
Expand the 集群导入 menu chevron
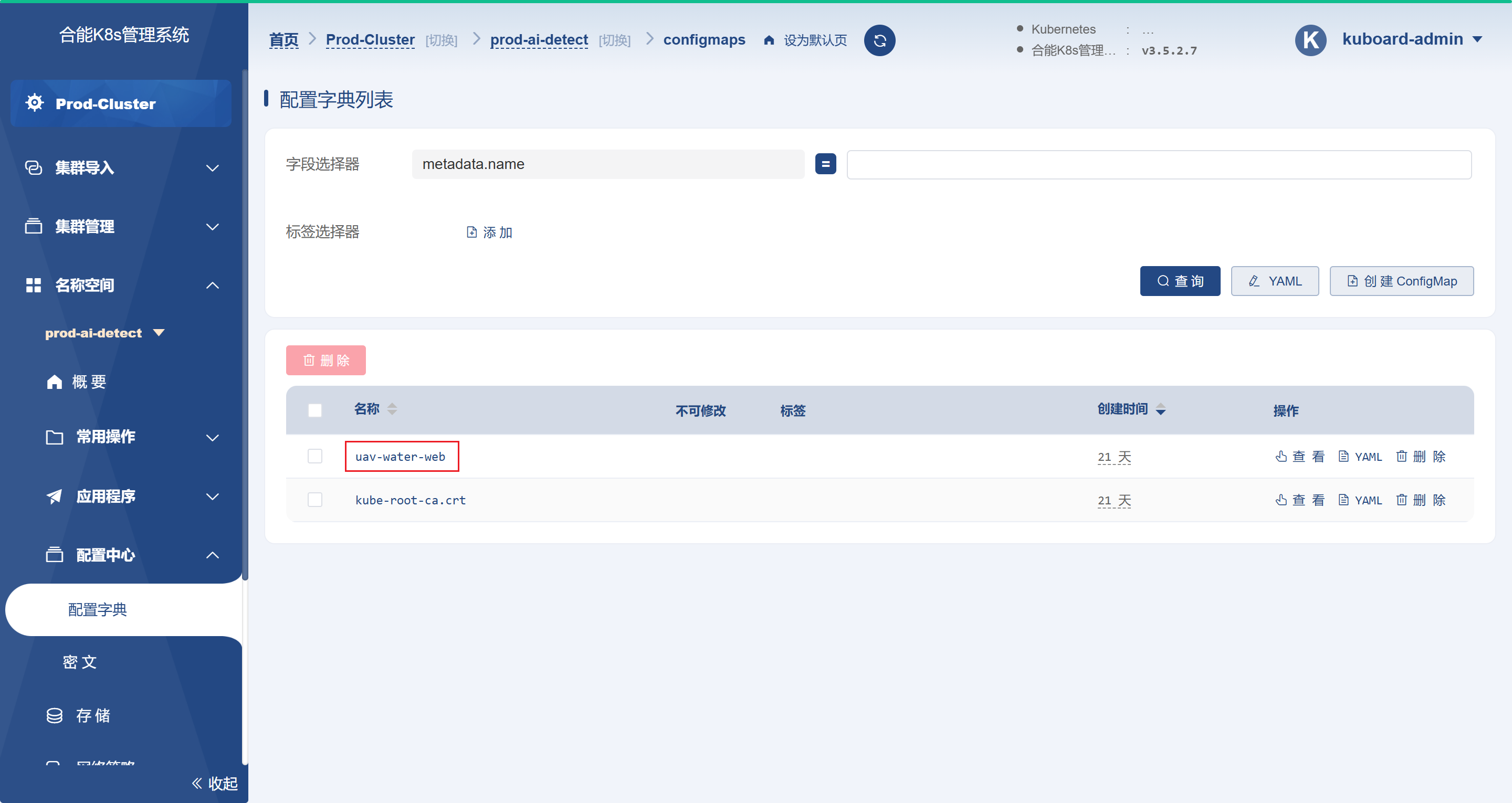[x=213, y=168]
